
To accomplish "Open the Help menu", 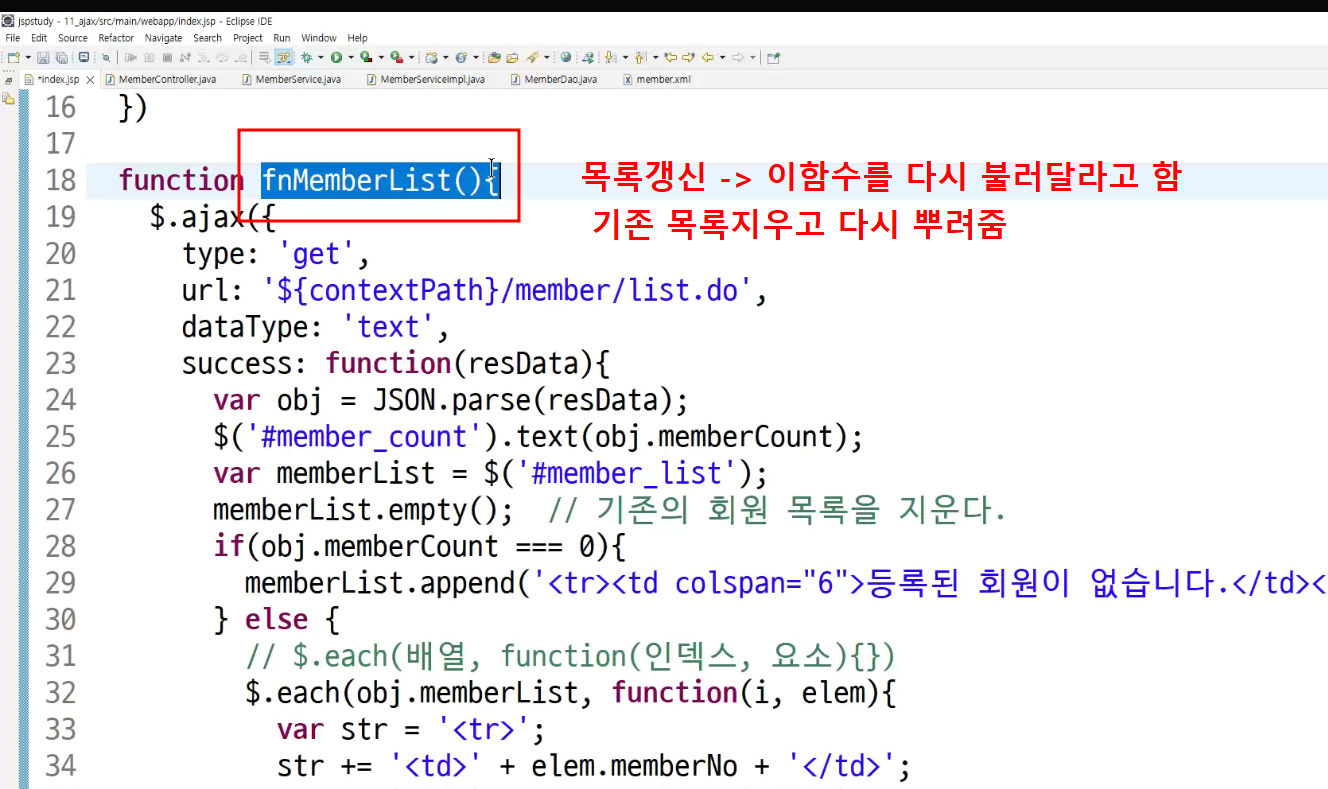I will click(x=358, y=38).
